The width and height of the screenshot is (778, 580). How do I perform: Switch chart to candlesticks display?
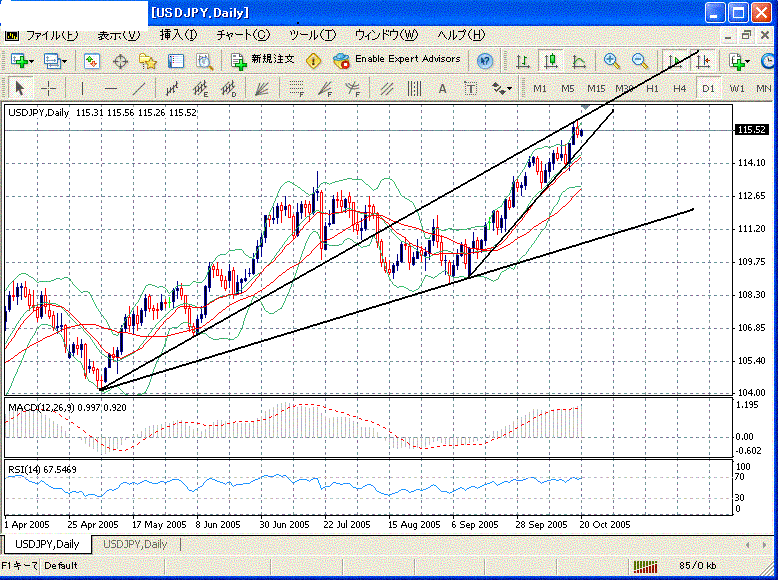549,60
